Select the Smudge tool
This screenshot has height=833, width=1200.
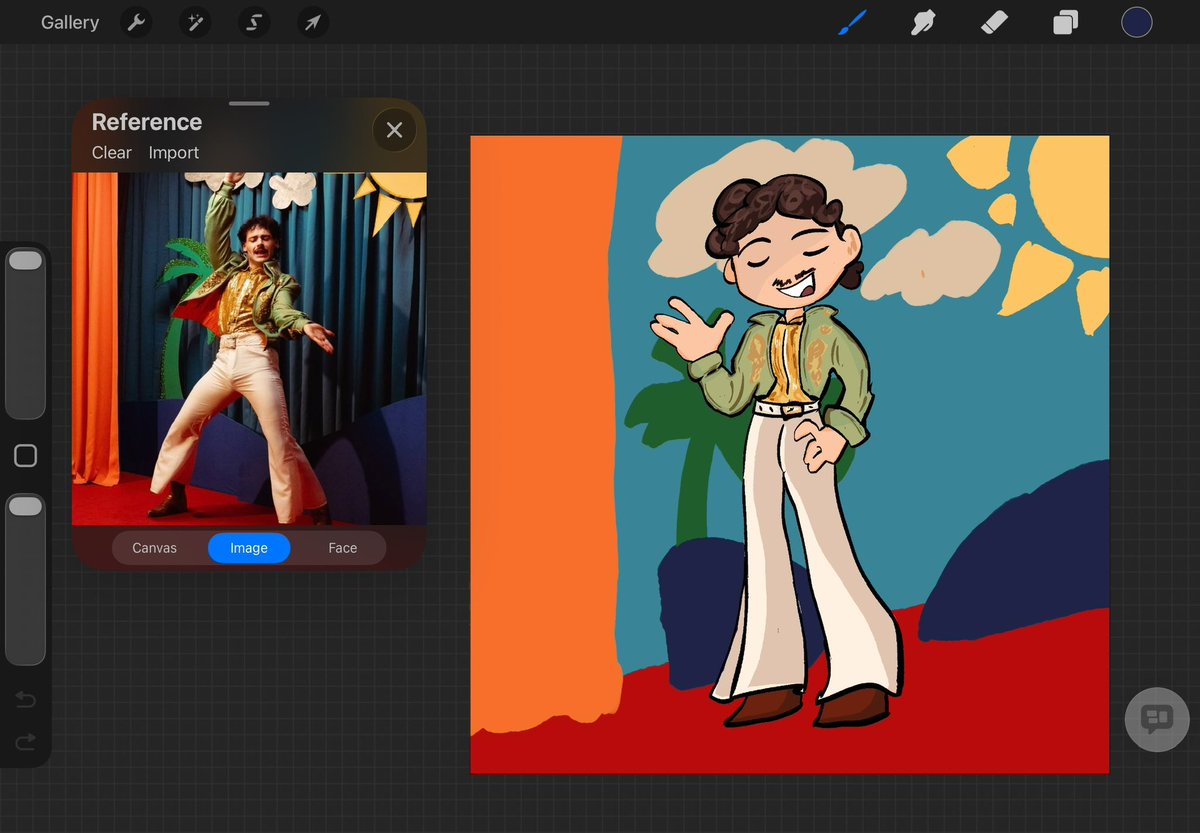923,22
